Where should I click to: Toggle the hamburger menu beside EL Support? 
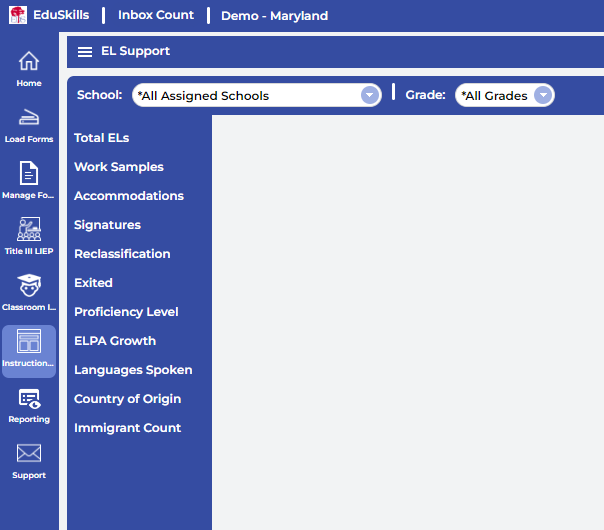pos(85,51)
